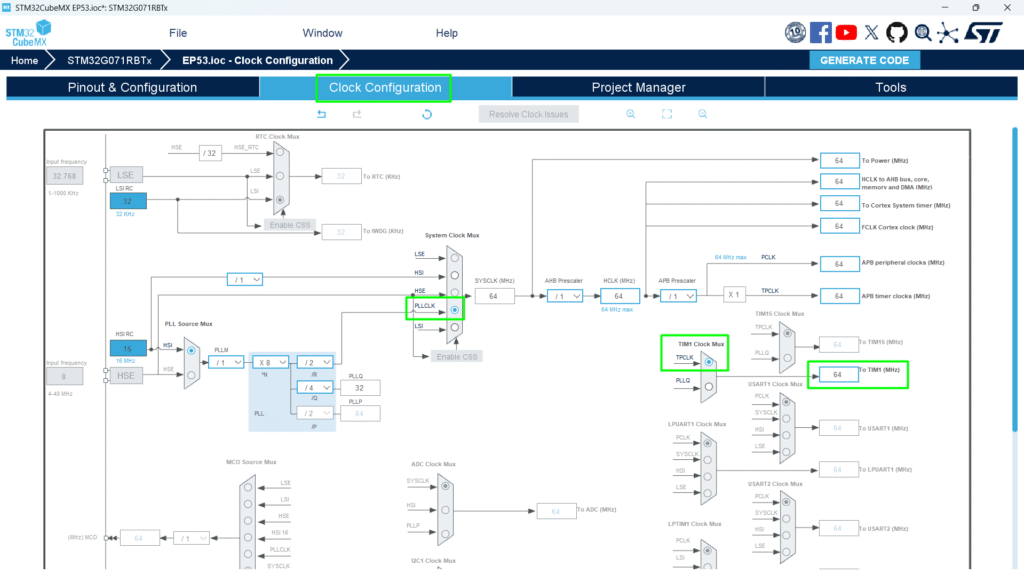Open the Facebook icon link
This screenshot has width=1024, height=574.
[x=821, y=33]
